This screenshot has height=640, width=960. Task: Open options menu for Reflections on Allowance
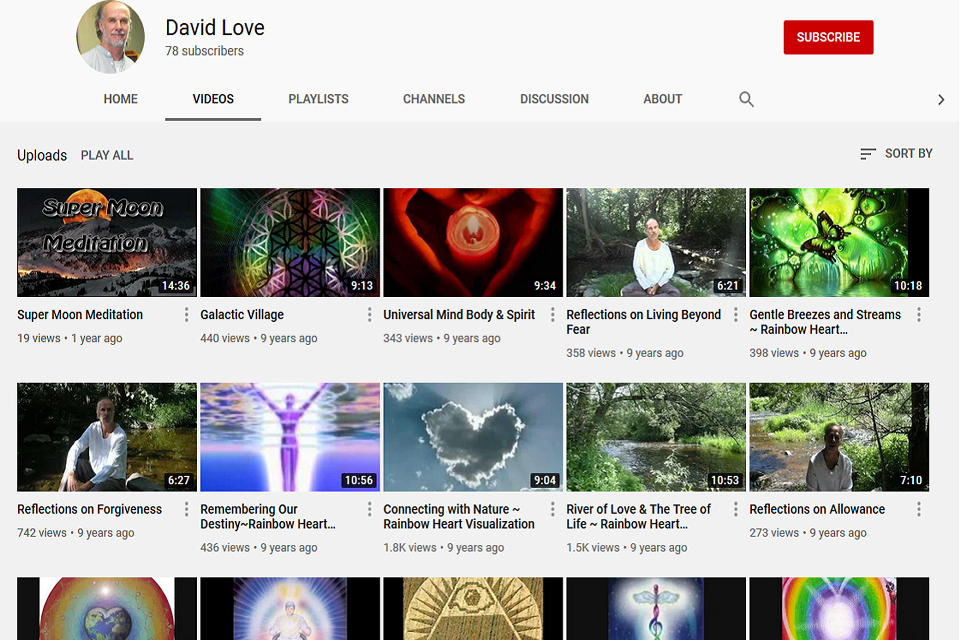918,510
